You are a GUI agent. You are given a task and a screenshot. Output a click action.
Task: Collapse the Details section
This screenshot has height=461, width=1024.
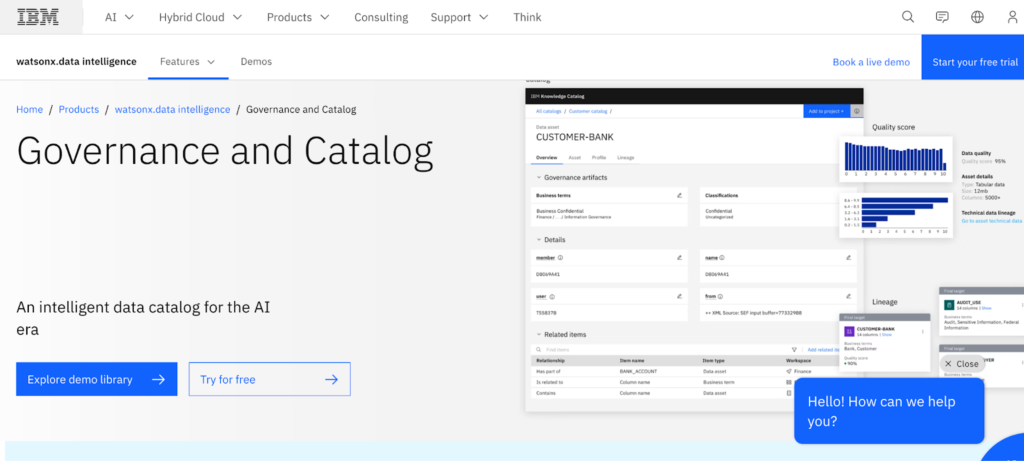538,240
